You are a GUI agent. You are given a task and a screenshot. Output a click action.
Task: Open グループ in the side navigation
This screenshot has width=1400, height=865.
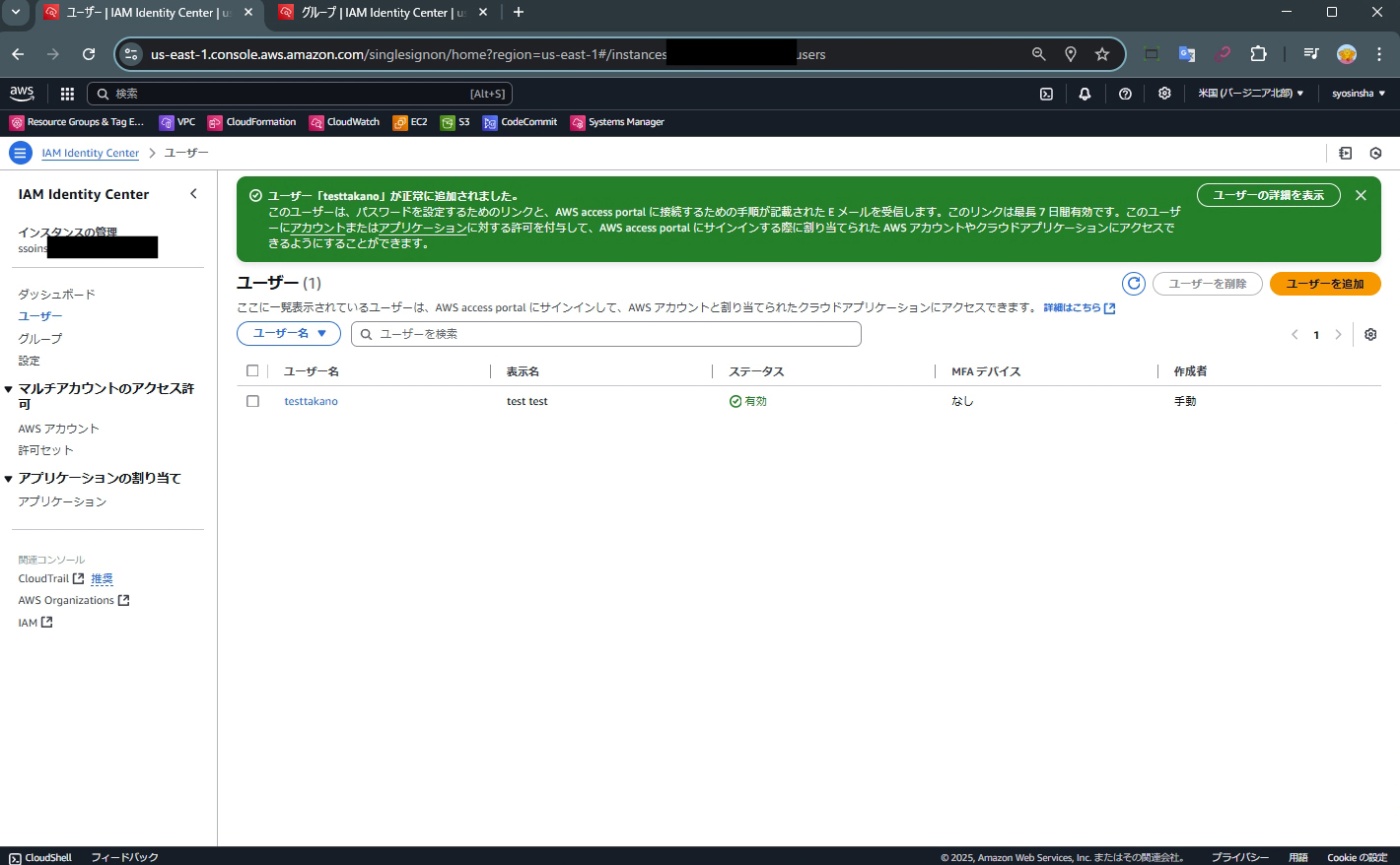pyautogui.click(x=40, y=338)
